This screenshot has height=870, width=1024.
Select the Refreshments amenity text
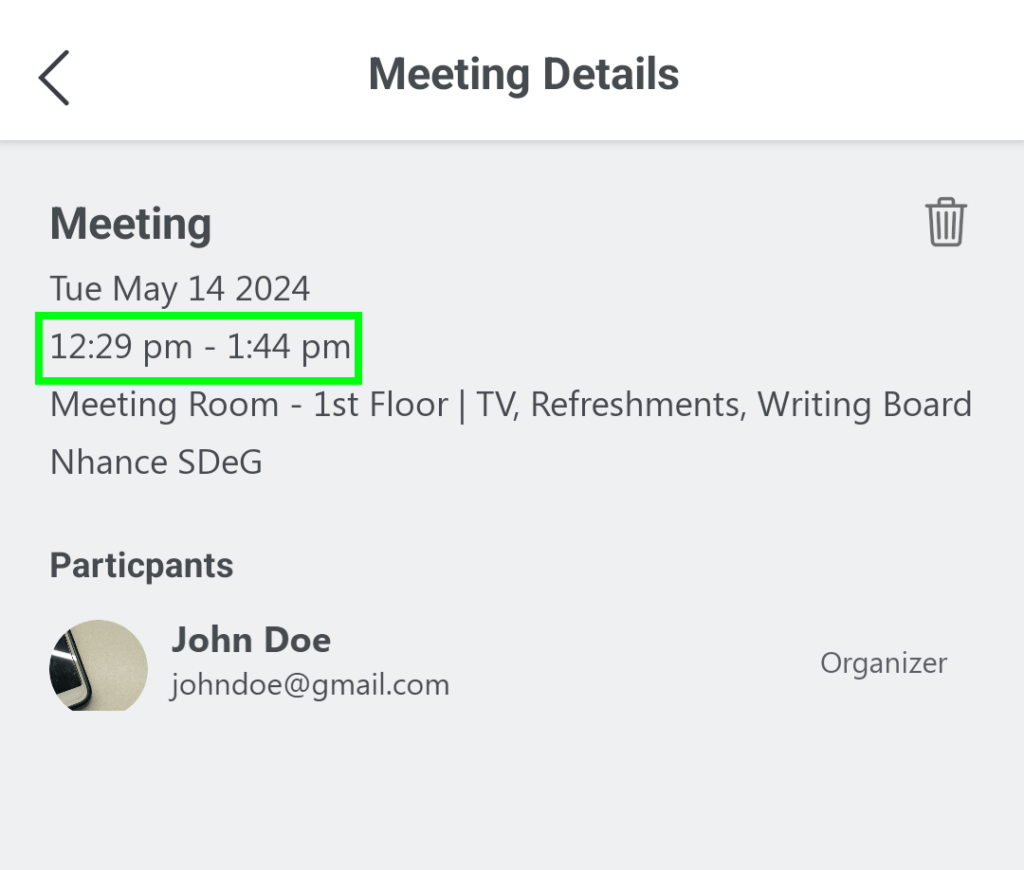636,405
